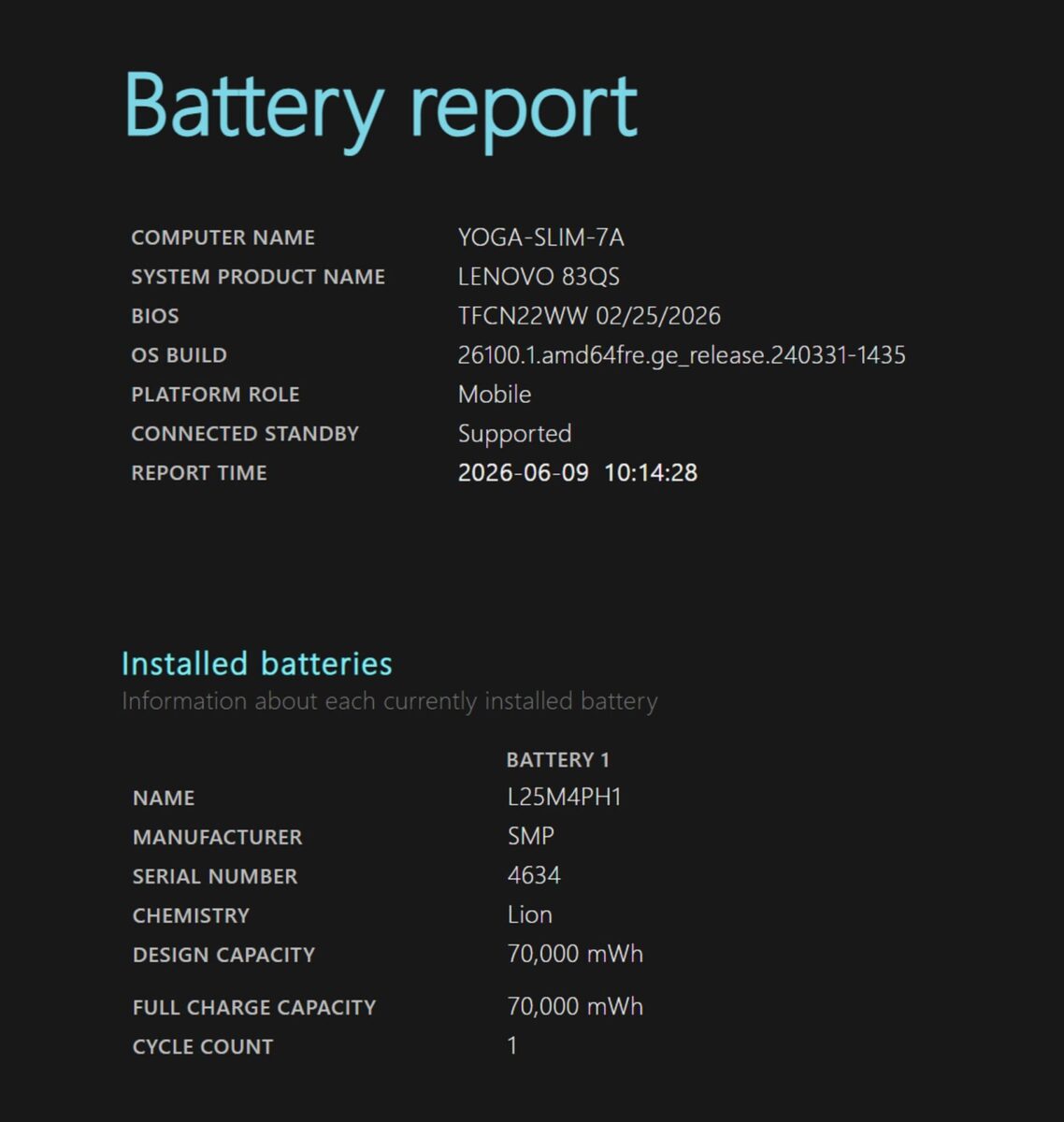Select the Mobile platform role value
The image size is (1064, 1122).
495,395
